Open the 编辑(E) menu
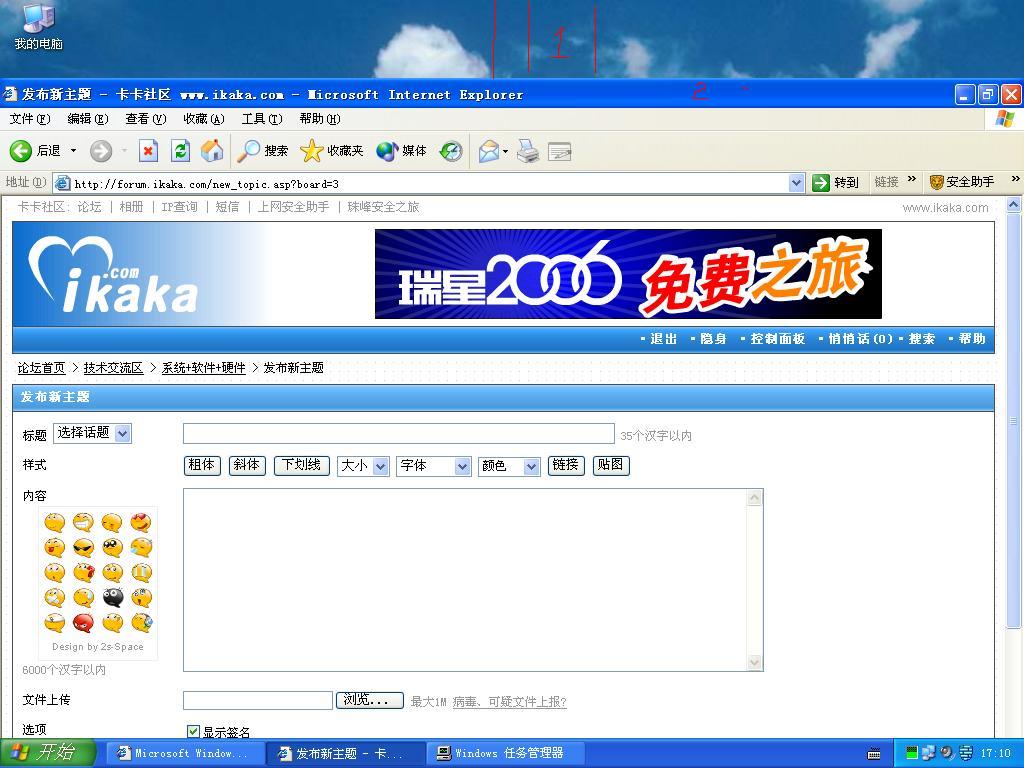This screenshot has height=768, width=1024. tap(88, 119)
